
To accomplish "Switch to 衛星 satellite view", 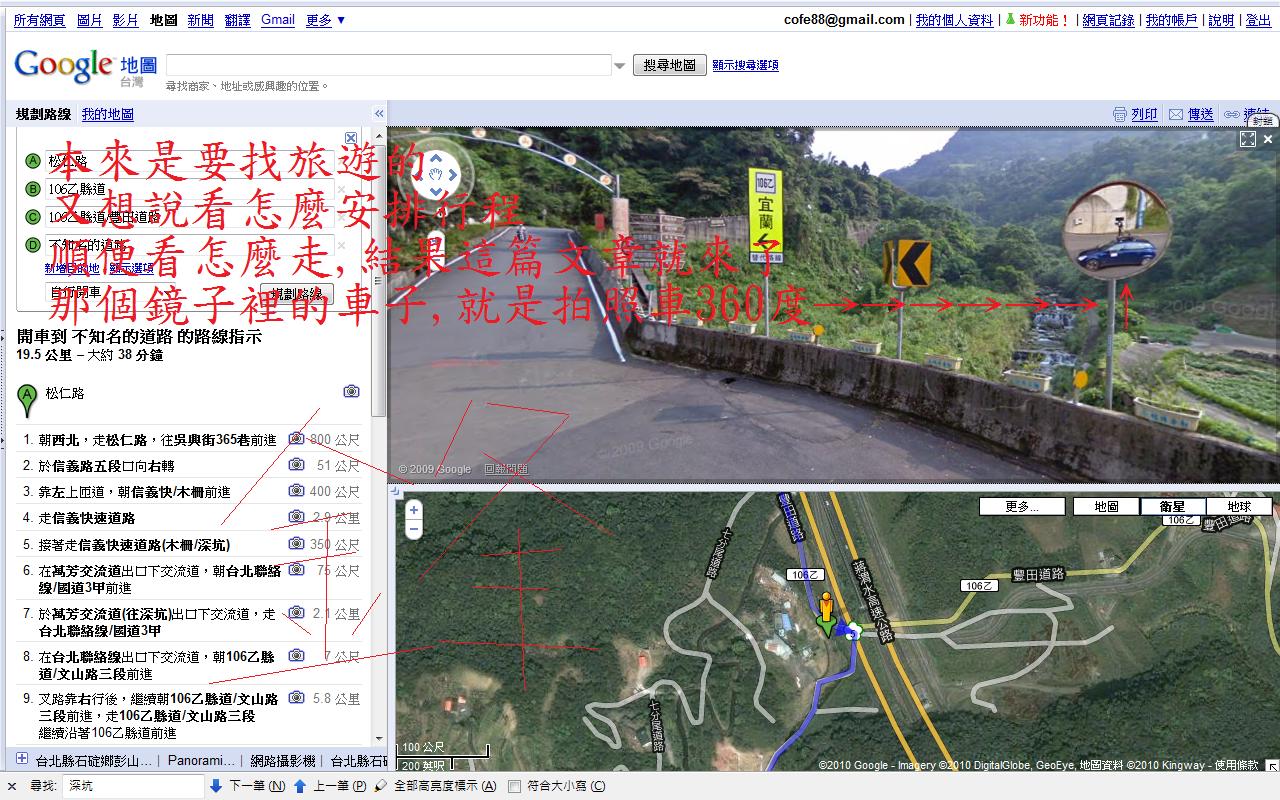I will [x=1172, y=506].
